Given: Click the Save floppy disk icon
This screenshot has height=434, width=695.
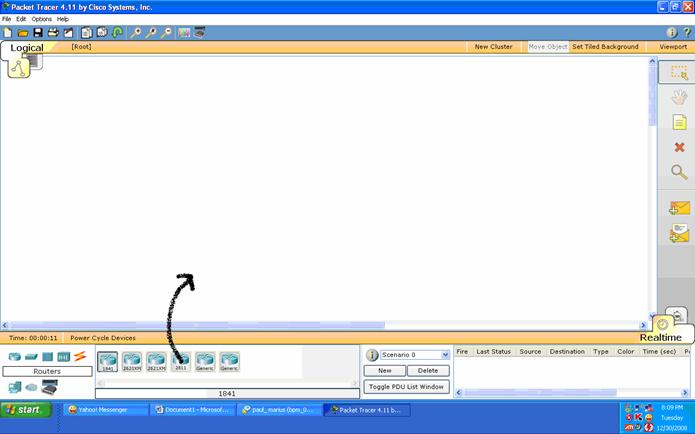Looking at the screenshot, I should click(38, 32).
